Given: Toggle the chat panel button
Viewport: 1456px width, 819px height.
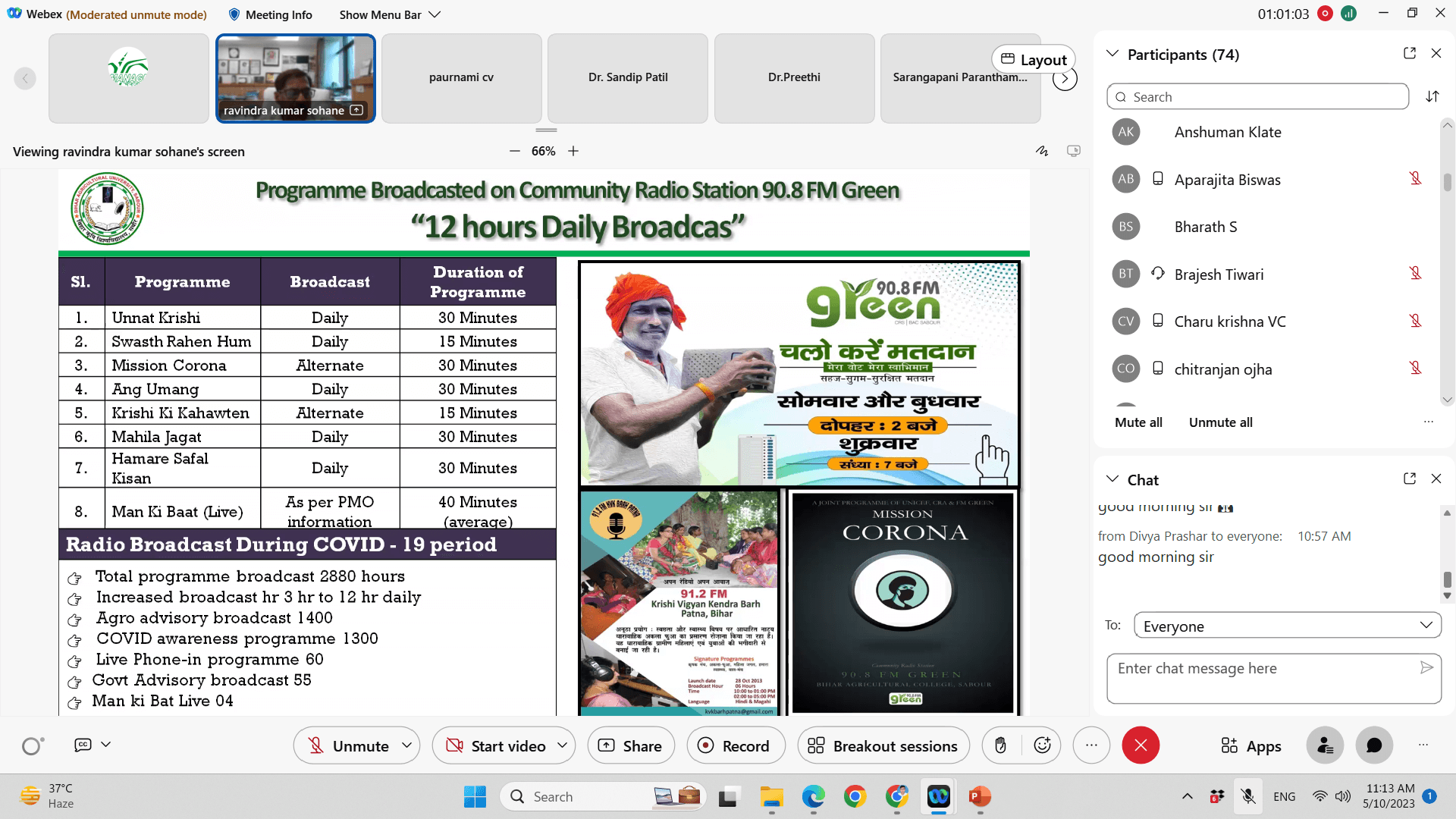Looking at the screenshot, I should [1373, 745].
